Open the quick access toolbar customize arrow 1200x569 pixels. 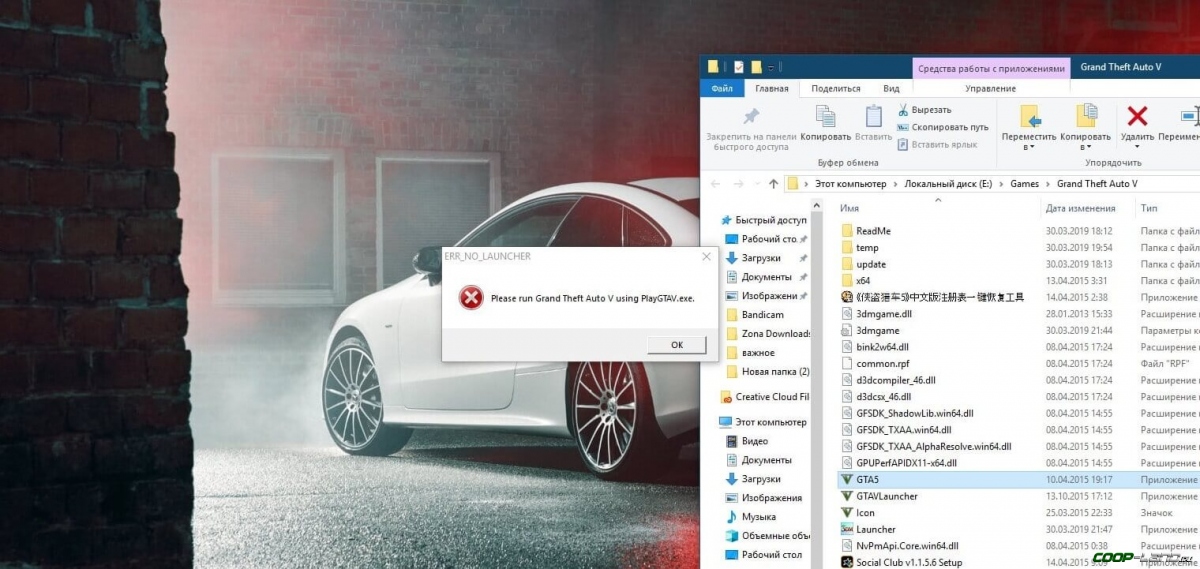772,68
